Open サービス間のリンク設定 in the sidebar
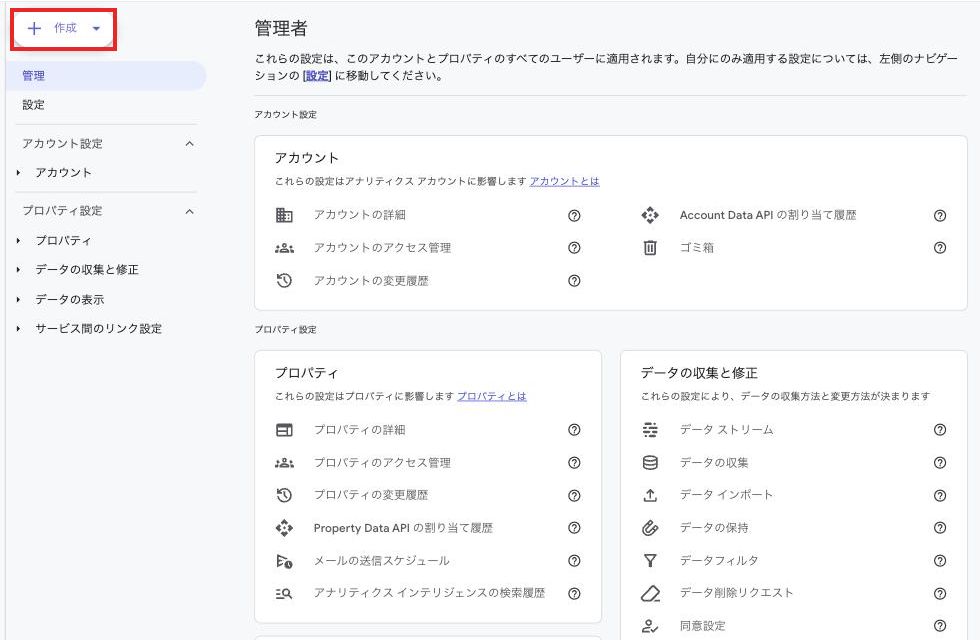The image size is (980, 640). click(x=99, y=329)
